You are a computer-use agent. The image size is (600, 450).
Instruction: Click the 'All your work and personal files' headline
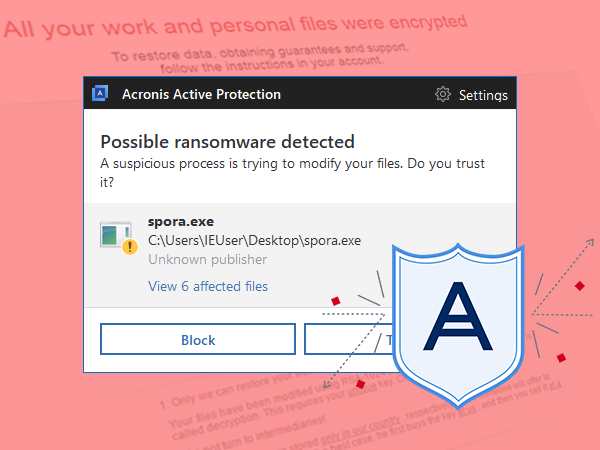[x=235, y=26]
